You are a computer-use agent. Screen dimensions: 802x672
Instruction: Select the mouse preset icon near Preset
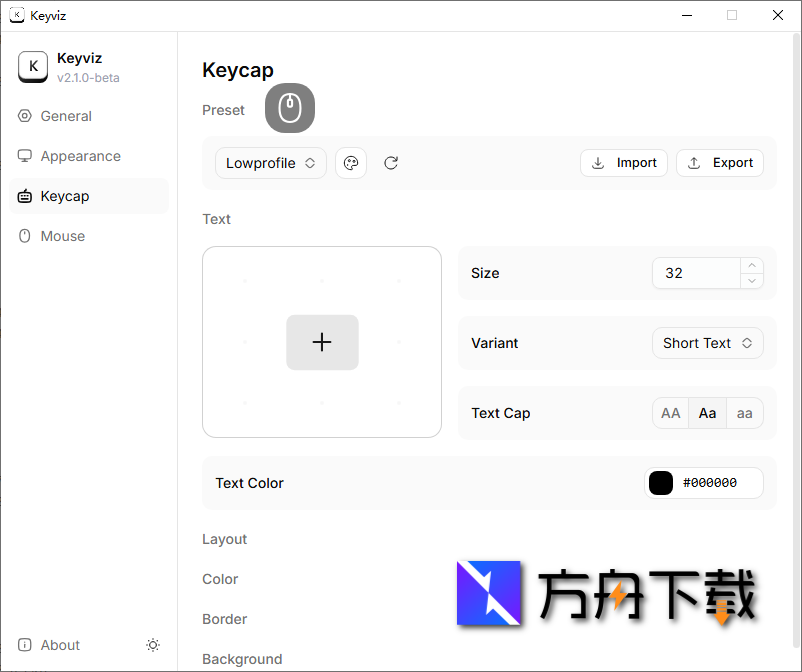[x=289, y=108]
